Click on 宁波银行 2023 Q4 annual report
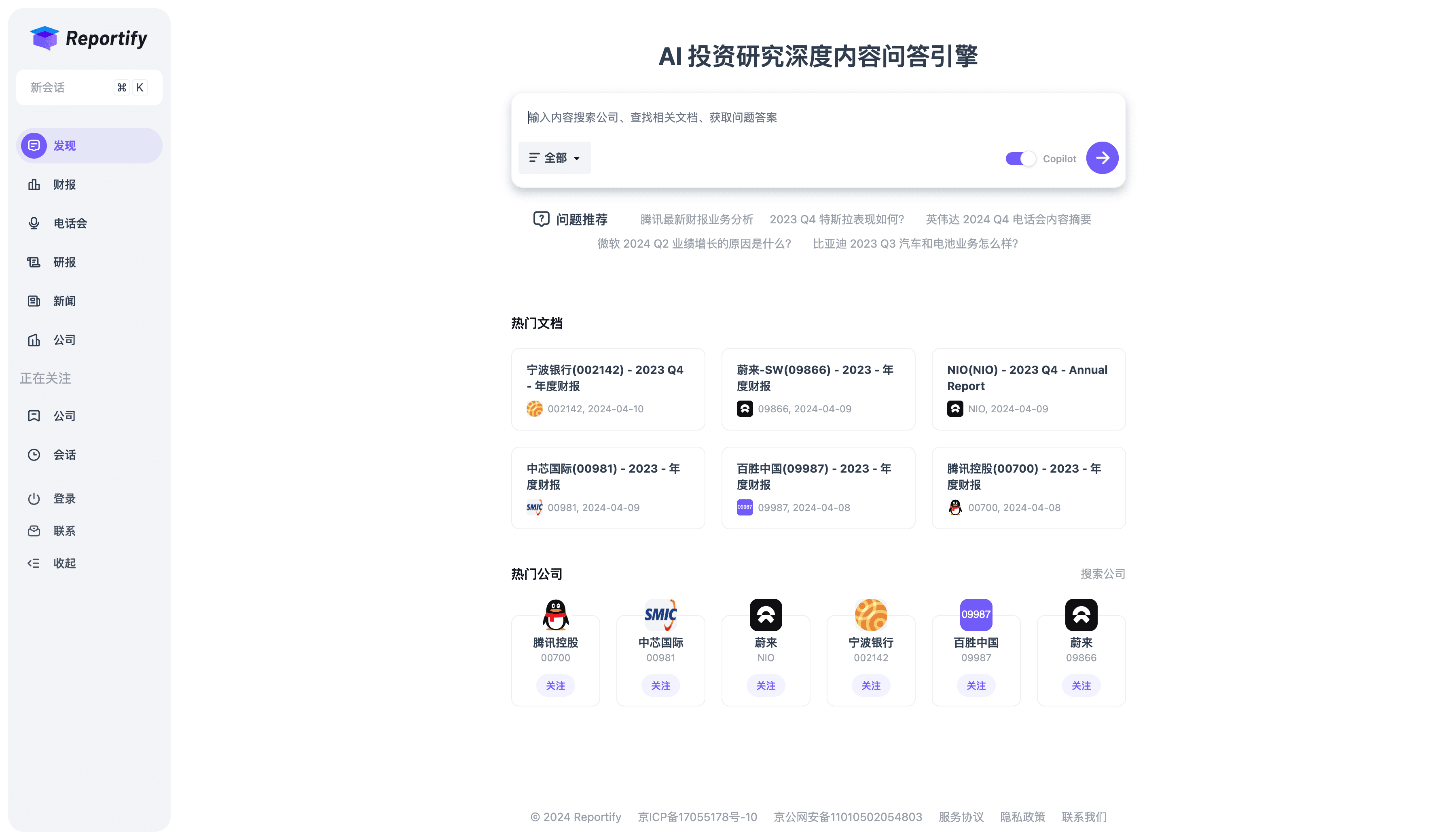 point(607,389)
